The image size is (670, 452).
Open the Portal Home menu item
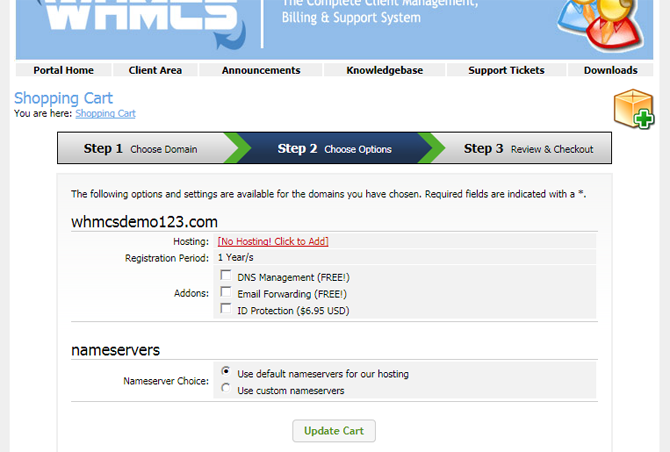(x=64, y=70)
